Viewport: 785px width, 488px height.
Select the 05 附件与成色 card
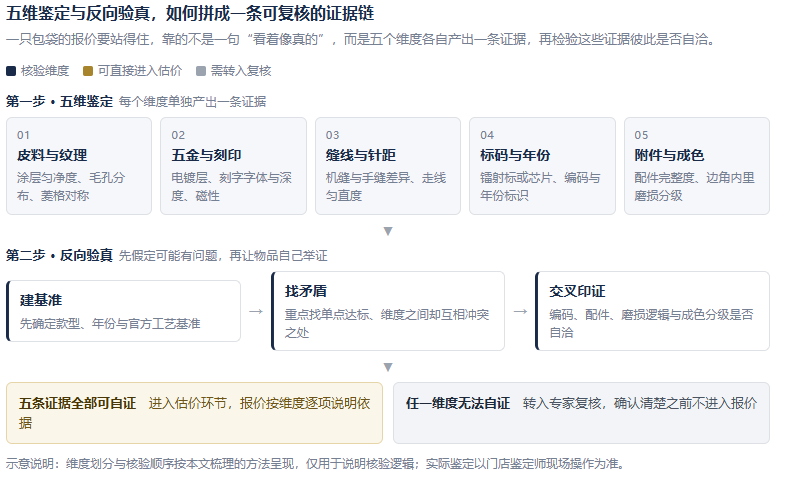pos(697,166)
